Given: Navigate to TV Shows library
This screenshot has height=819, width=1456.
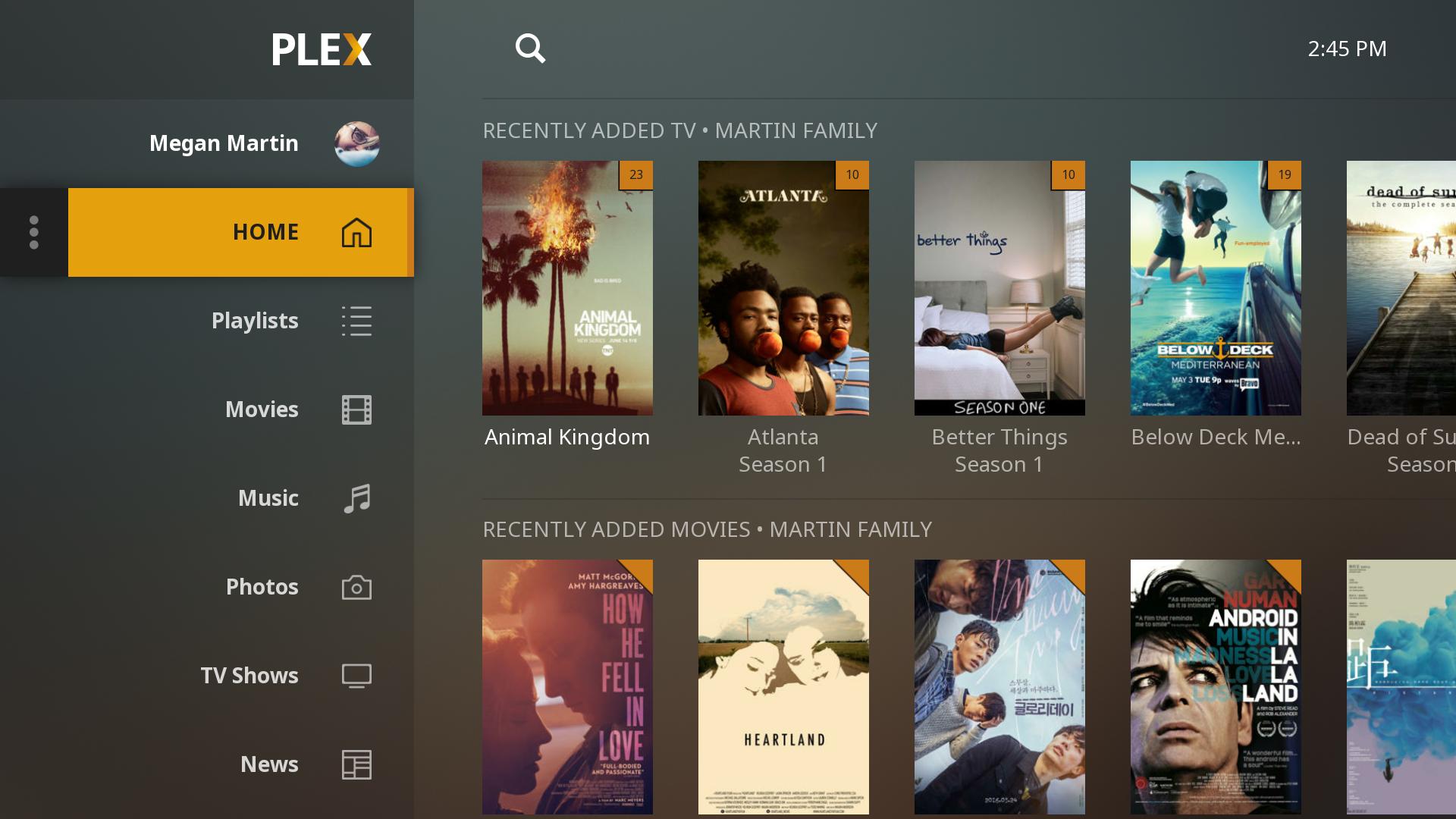Looking at the screenshot, I should click(248, 676).
